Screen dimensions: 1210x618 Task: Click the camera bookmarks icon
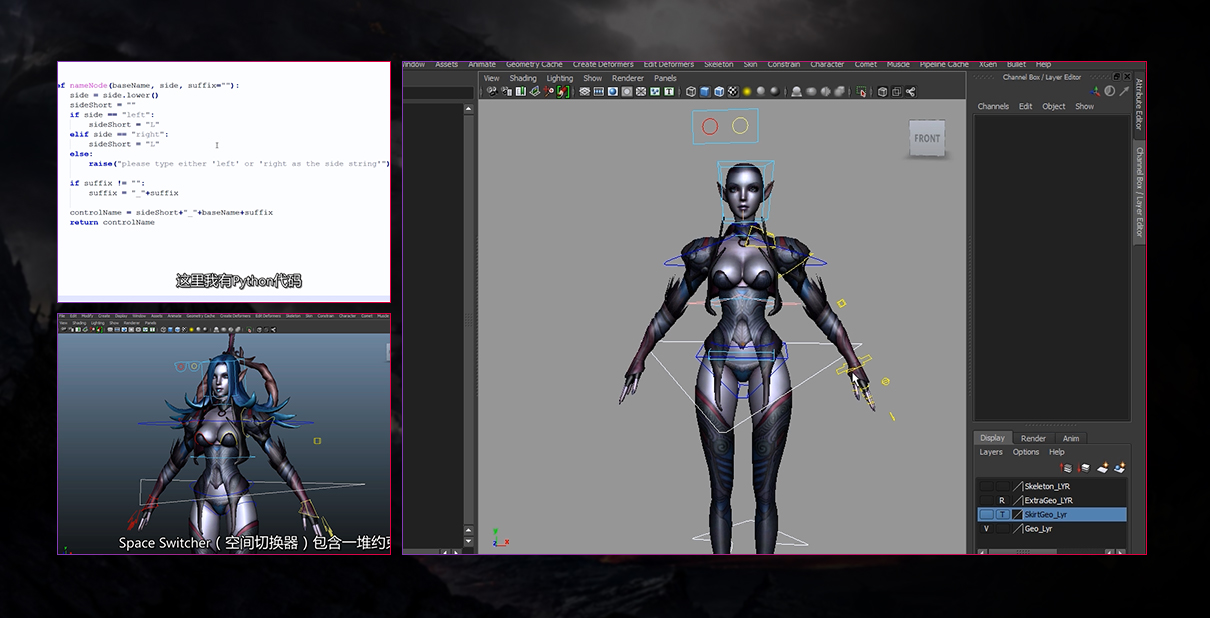click(520, 92)
